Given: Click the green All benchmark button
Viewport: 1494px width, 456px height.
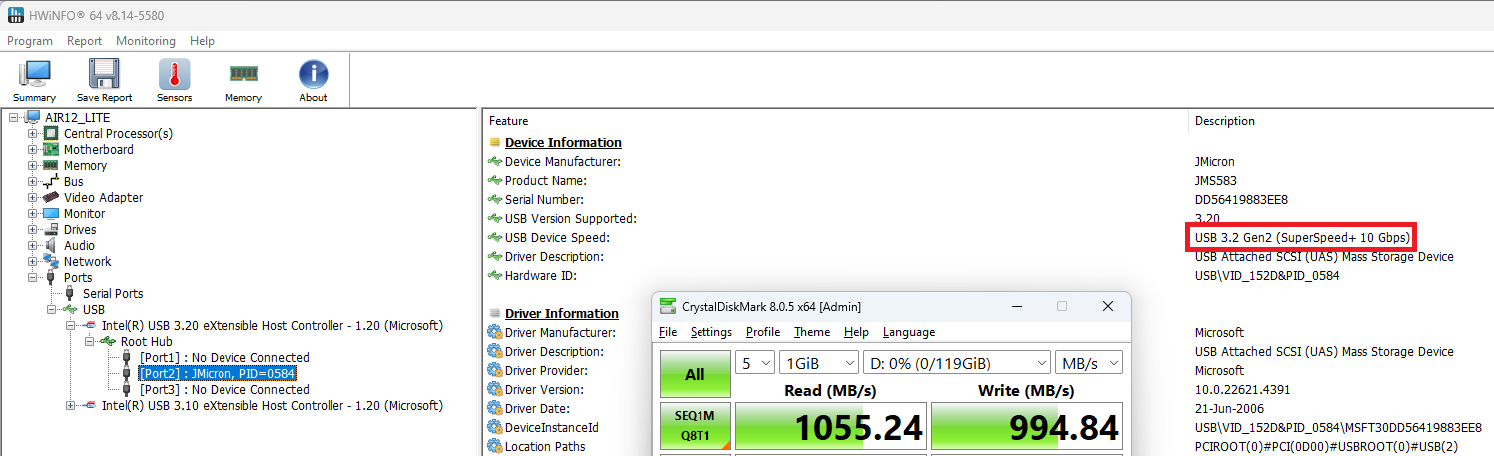Looking at the screenshot, I should click(695, 374).
